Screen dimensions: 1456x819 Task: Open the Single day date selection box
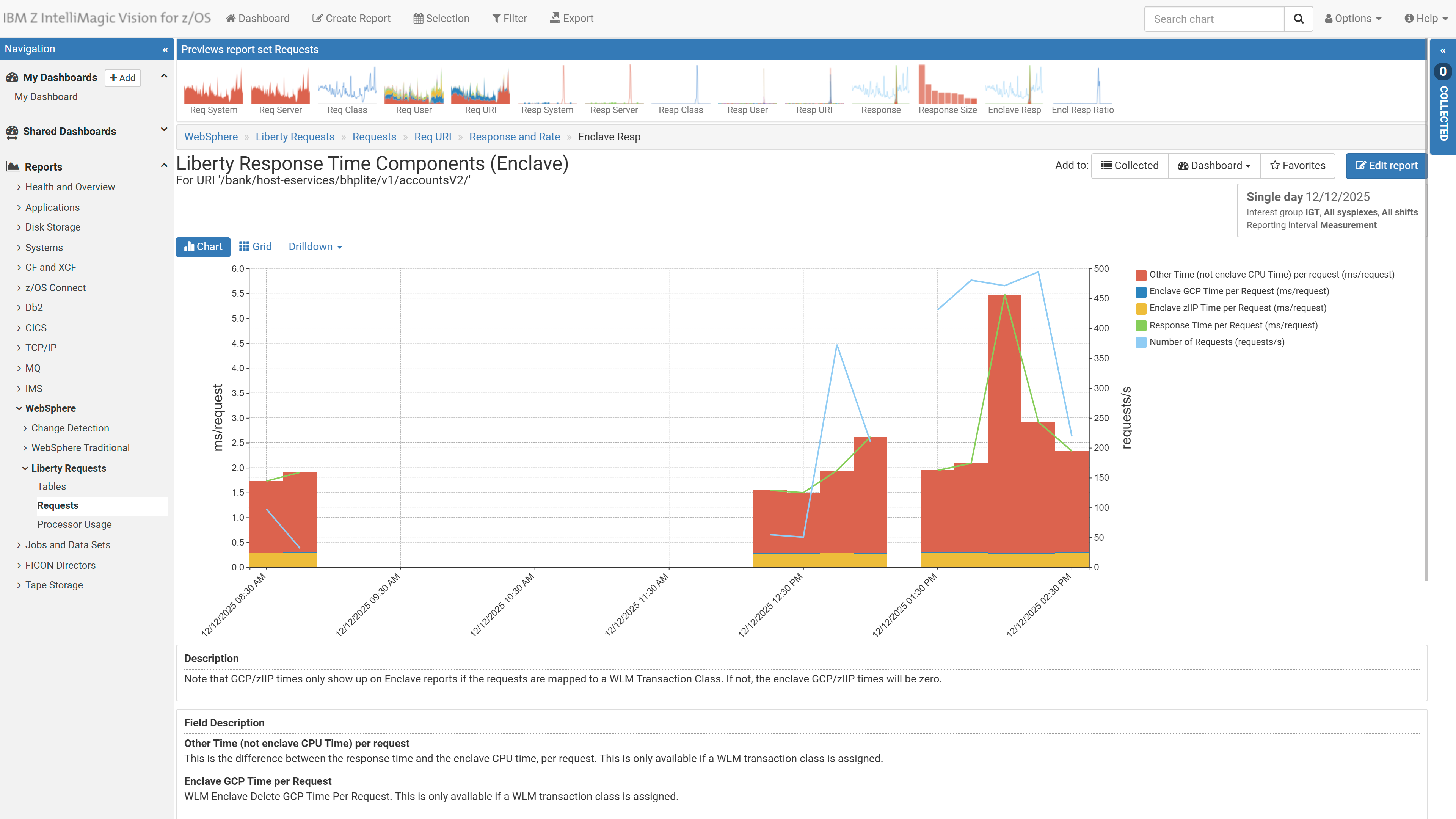1332,210
